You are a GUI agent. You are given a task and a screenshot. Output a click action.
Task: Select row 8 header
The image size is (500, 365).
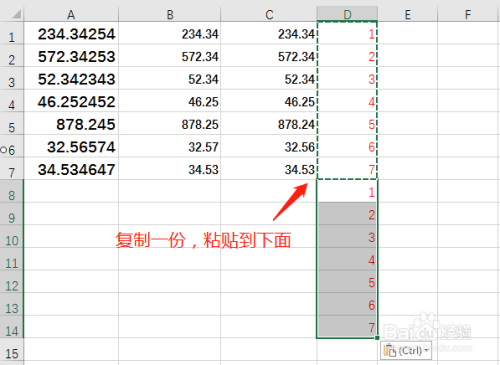click(x=12, y=192)
